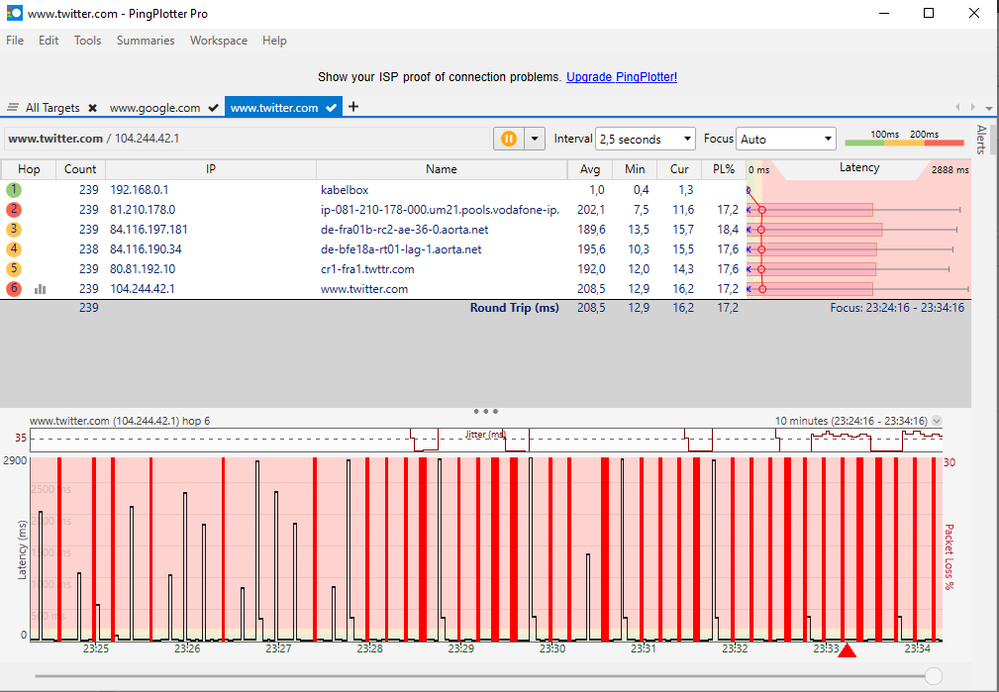
Task: Select hop 4 orange circle icon
Action: click(14, 249)
